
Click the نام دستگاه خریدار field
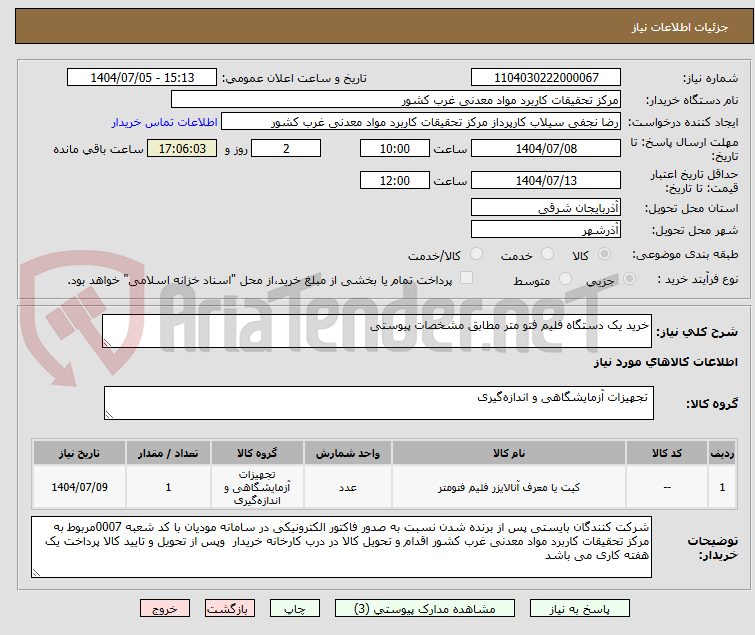[395, 100]
